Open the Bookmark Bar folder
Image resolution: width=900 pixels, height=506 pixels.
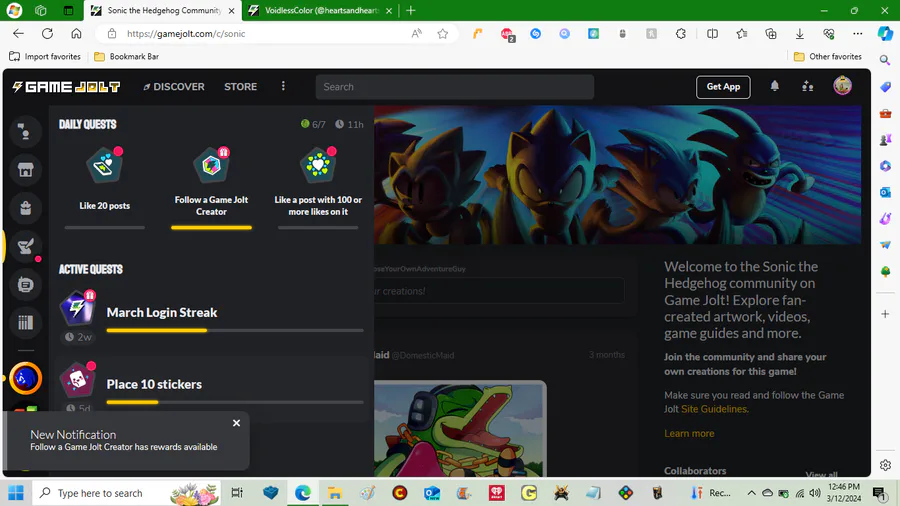point(126,56)
